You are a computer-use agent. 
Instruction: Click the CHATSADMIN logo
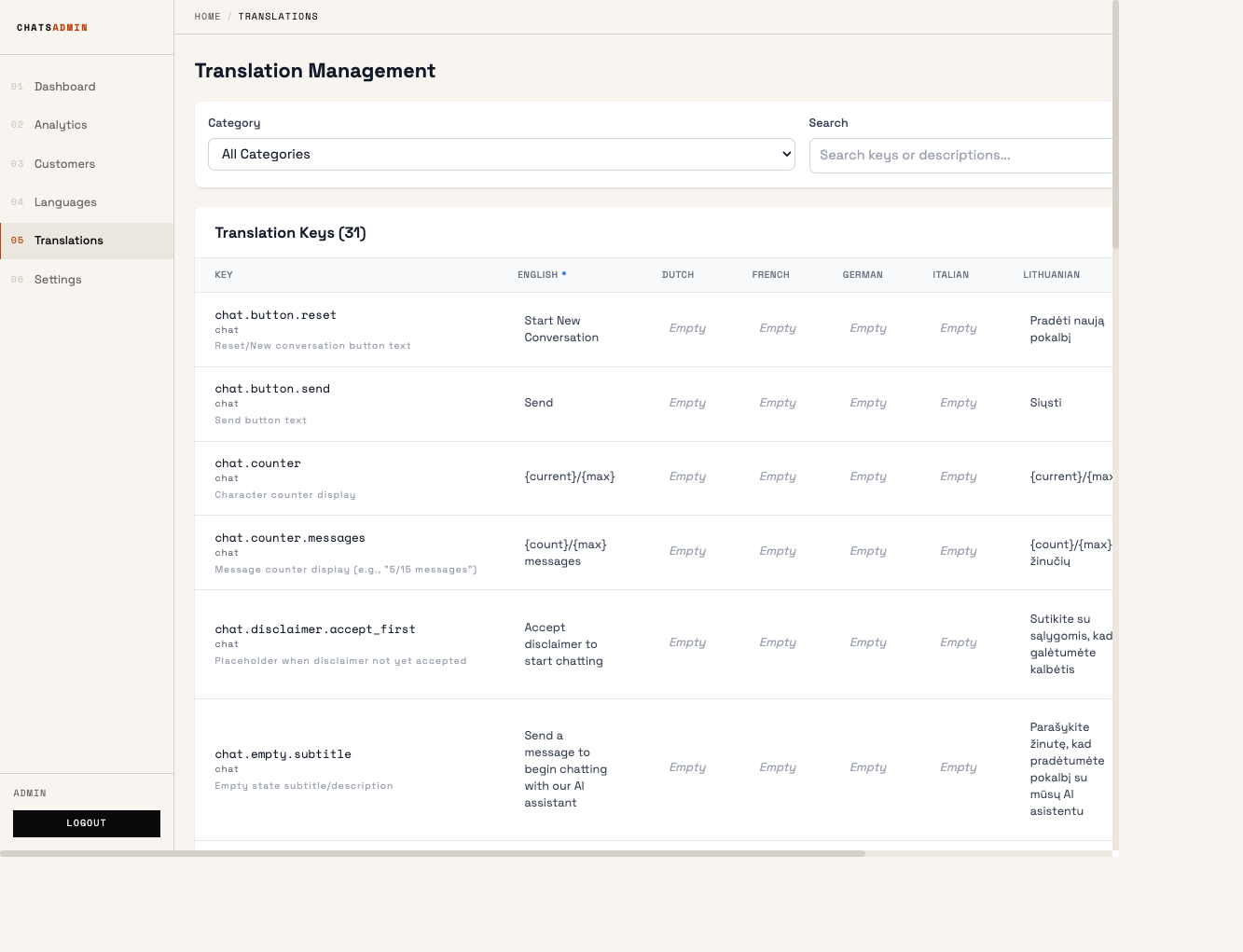(x=51, y=27)
